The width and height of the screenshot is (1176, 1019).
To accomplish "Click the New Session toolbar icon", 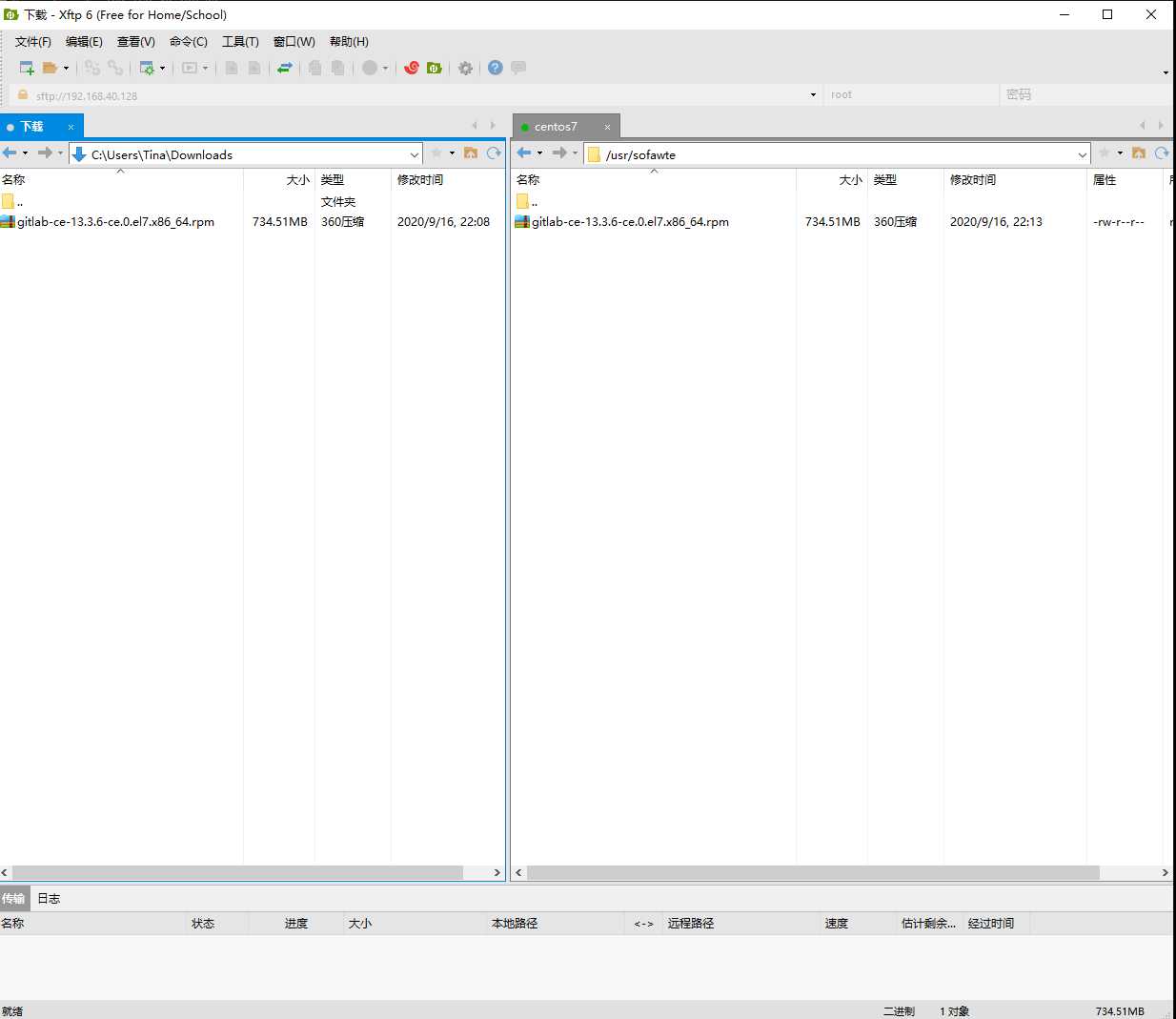I will (27, 68).
